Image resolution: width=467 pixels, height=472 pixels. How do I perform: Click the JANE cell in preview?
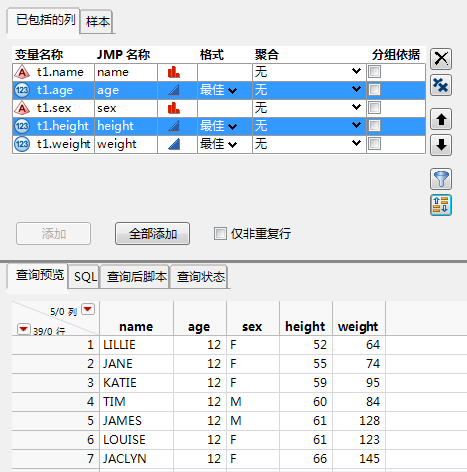pyautogui.click(x=136, y=364)
